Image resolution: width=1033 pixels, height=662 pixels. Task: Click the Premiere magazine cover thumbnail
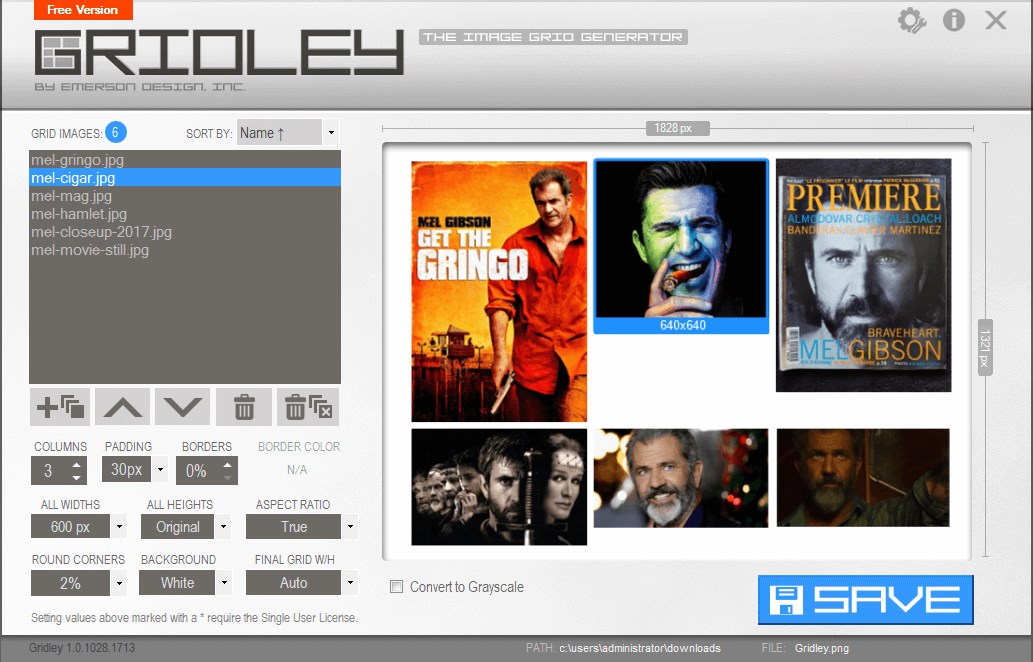point(864,275)
